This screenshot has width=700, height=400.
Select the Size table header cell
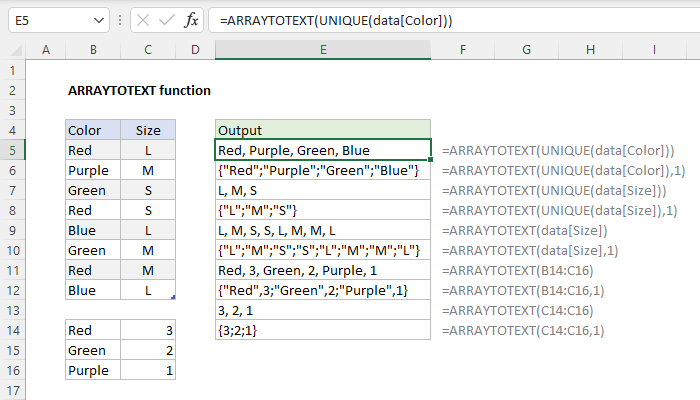(148, 130)
